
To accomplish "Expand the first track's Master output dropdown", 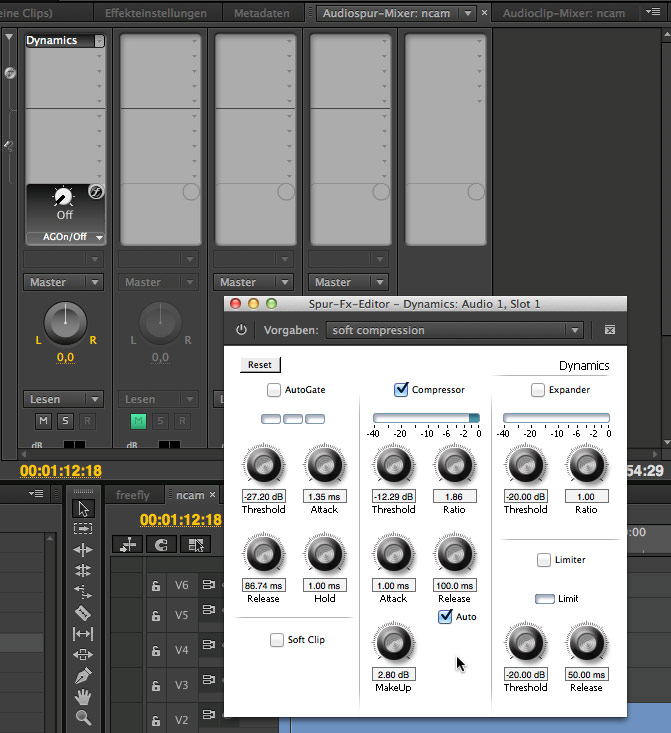I will click(x=64, y=282).
